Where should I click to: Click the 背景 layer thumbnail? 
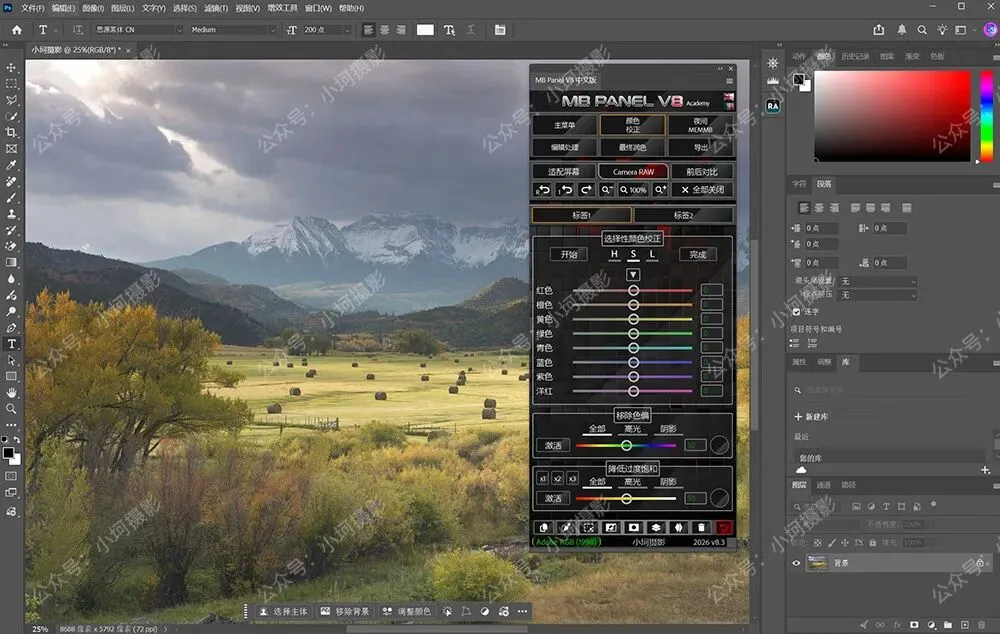coord(818,563)
